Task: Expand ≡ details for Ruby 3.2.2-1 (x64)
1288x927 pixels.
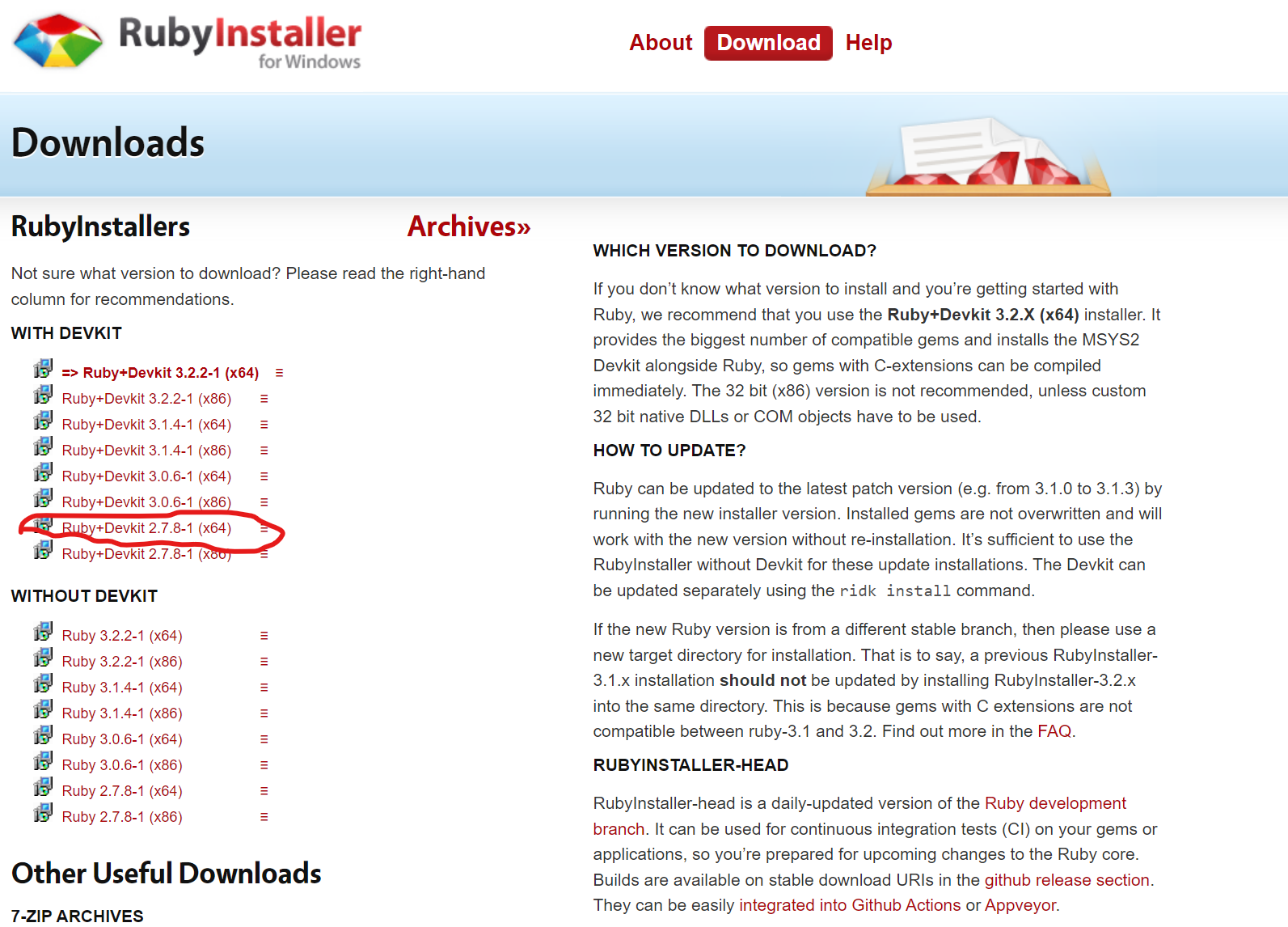Action: tap(264, 636)
